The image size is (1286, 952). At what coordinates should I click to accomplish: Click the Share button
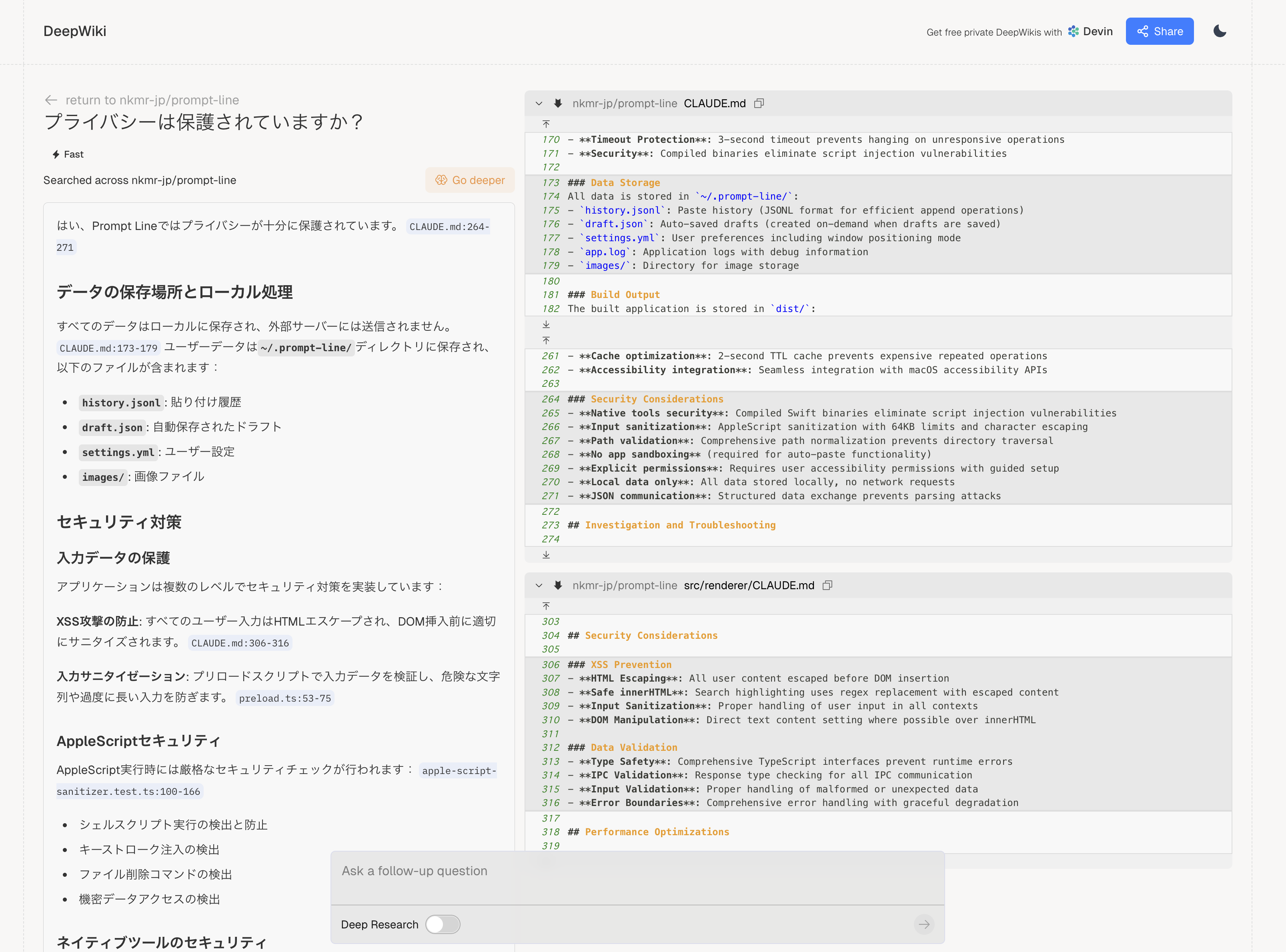(1159, 31)
